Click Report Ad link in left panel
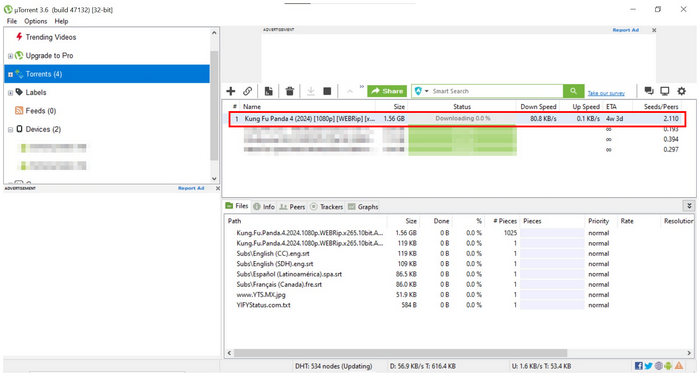700x376 pixels. [x=191, y=188]
